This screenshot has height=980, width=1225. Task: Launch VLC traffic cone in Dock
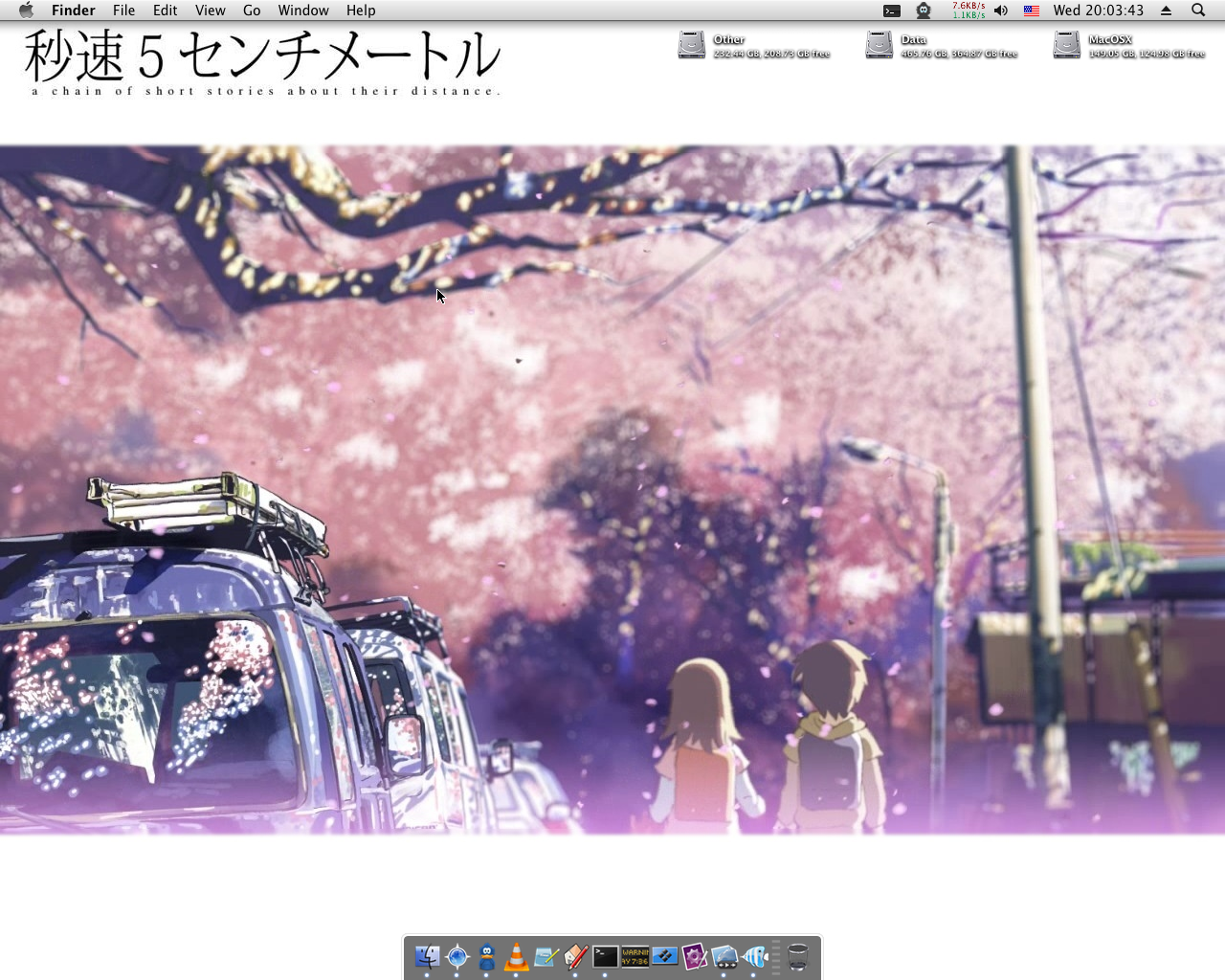tap(516, 956)
